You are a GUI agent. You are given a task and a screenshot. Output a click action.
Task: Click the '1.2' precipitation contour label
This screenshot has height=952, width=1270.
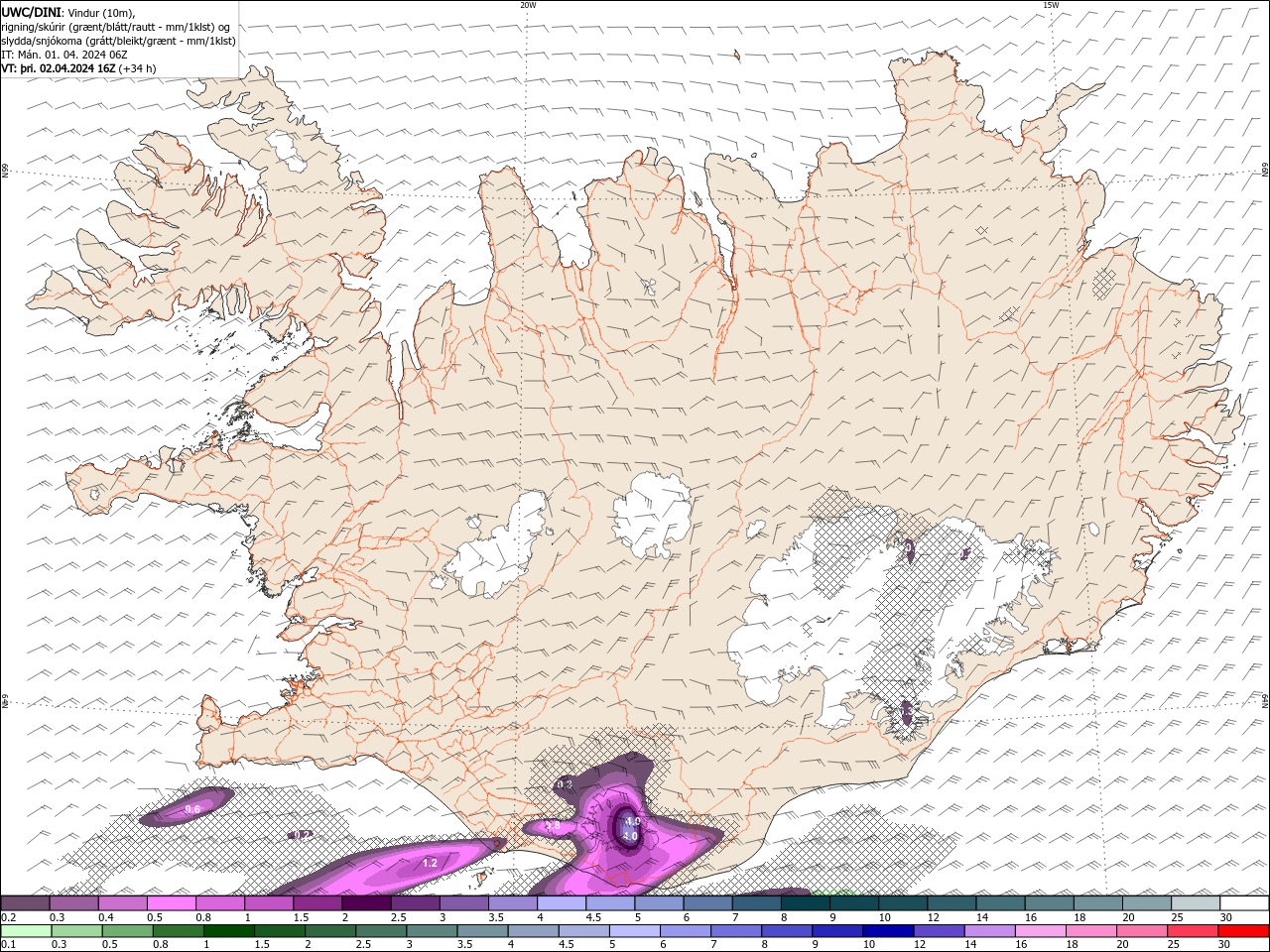(x=430, y=864)
